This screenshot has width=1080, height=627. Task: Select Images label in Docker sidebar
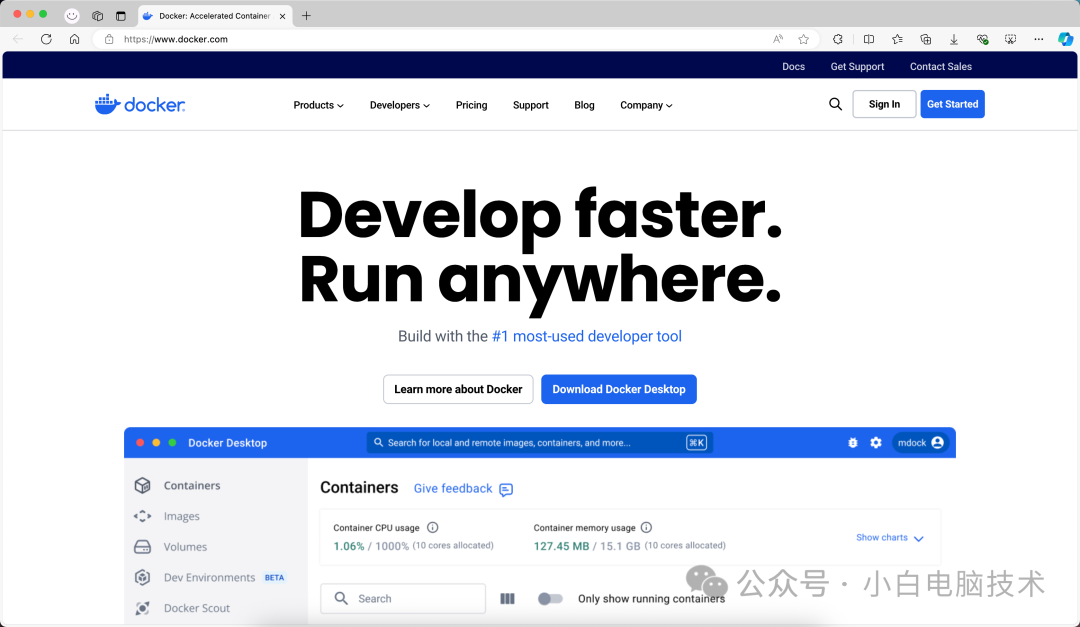click(181, 516)
